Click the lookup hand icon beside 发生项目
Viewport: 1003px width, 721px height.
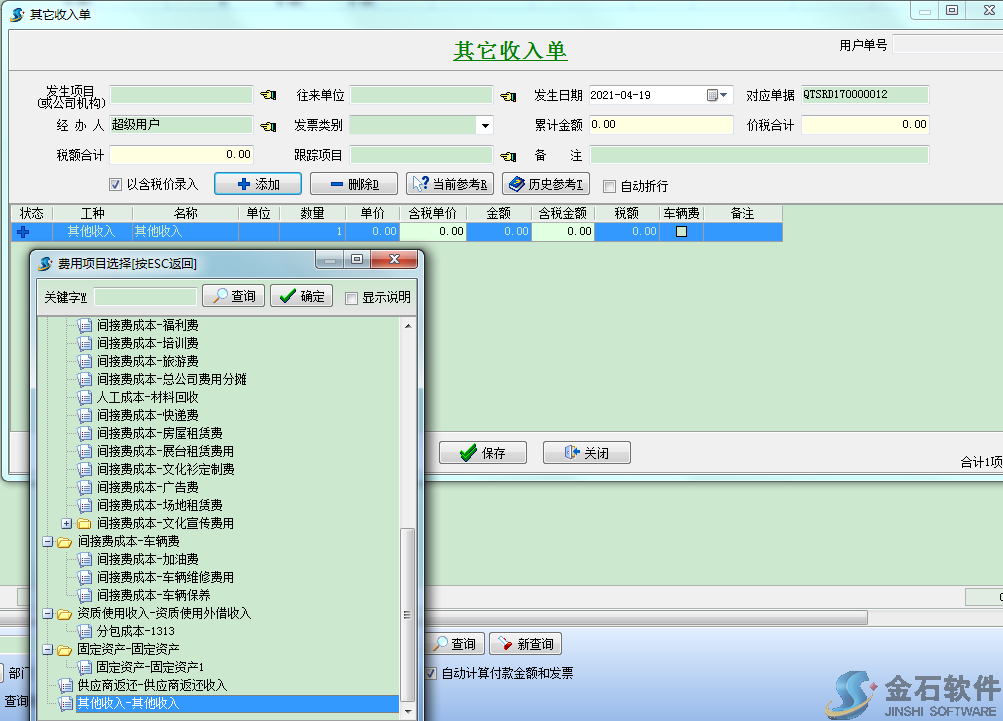click(x=266, y=95)
